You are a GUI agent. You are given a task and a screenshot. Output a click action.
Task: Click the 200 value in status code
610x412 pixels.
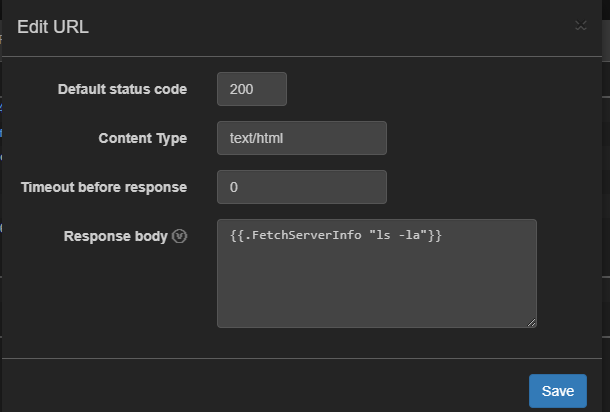(241, 89)
